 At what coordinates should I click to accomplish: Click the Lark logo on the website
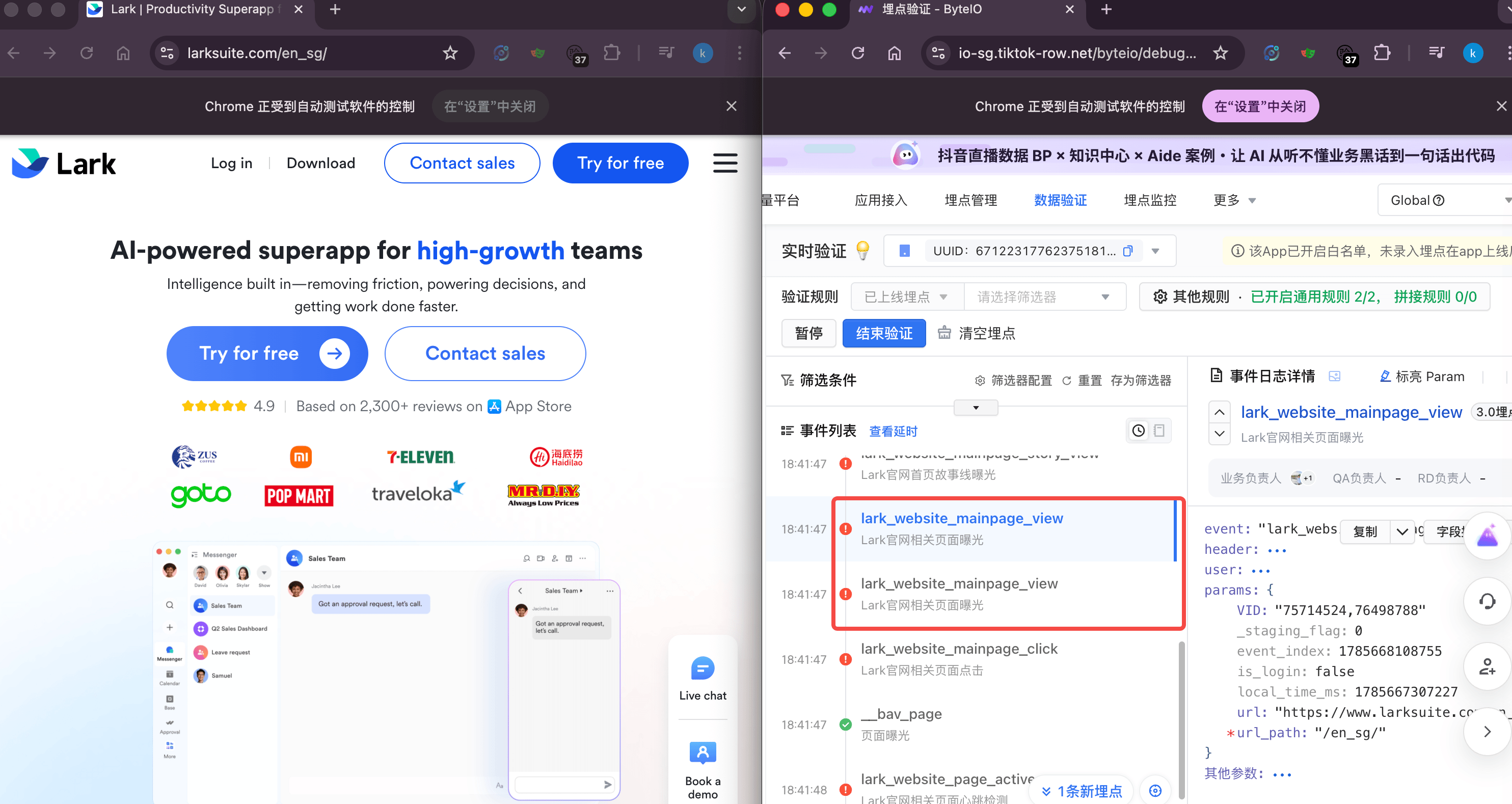point(64,163)
